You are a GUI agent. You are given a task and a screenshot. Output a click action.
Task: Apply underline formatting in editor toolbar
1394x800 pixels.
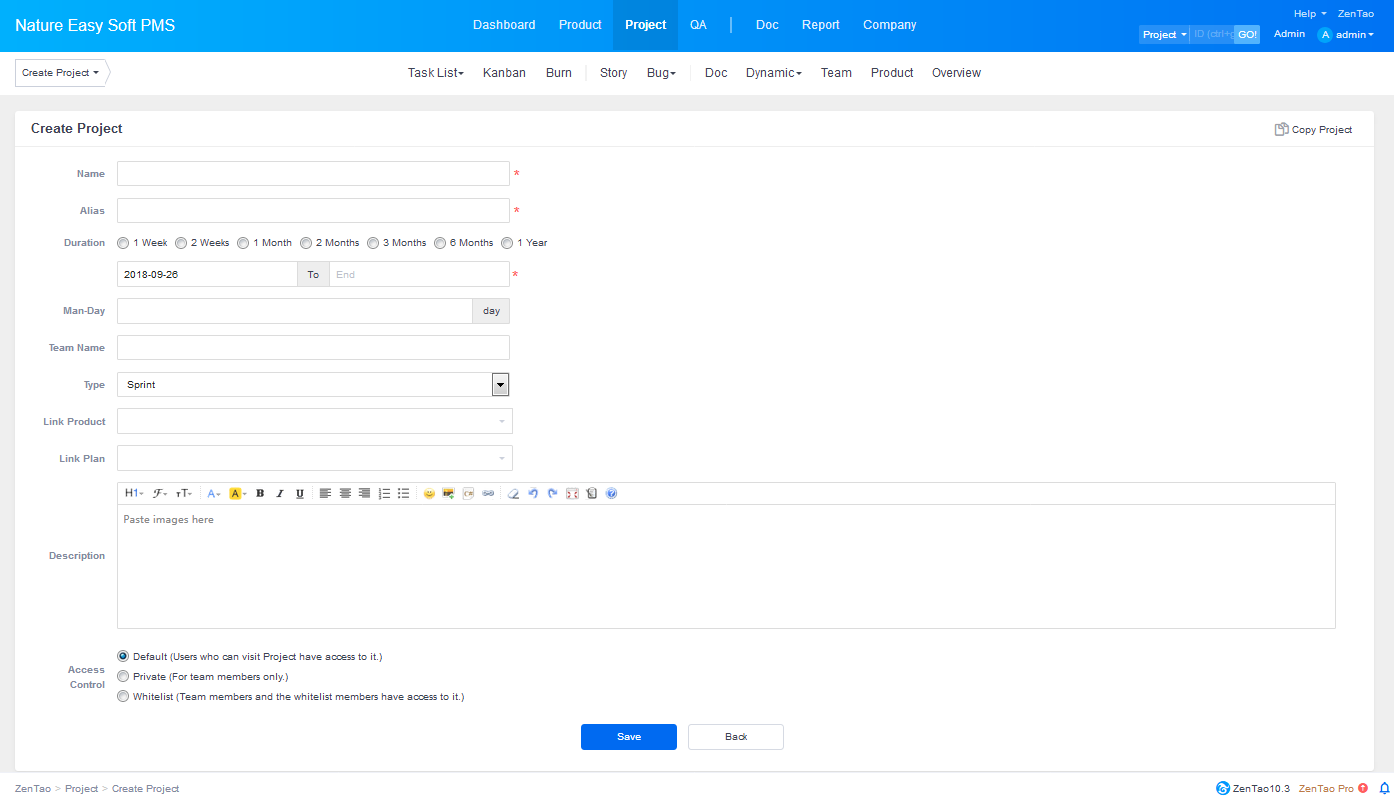tap(300, 493)
